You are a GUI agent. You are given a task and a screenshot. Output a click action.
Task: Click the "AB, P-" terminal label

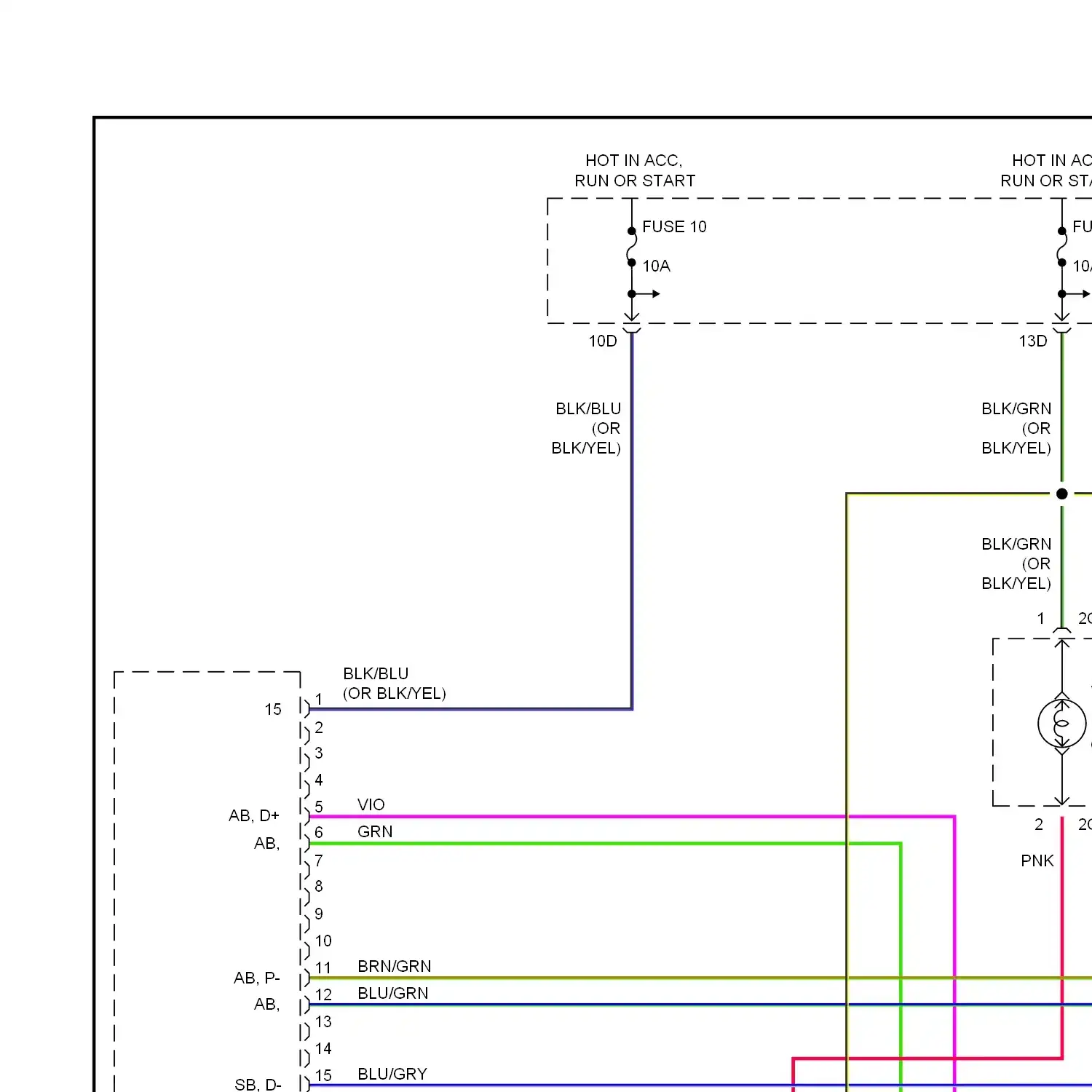[257, 978]
